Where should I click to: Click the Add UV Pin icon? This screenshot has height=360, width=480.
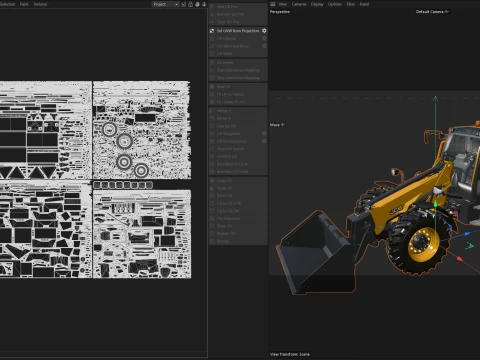[212, 6]
